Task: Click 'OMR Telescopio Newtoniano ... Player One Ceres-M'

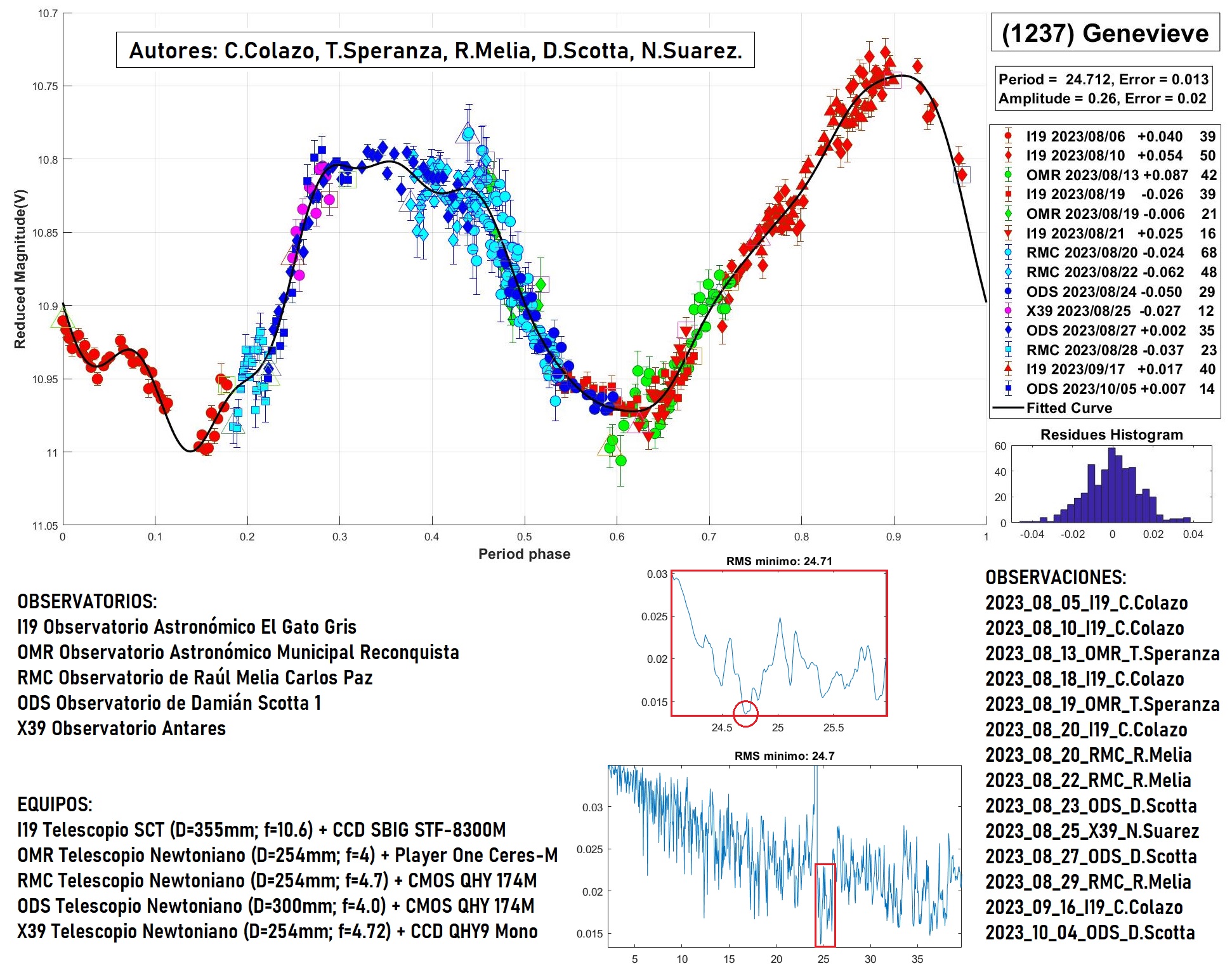Action: tap(287, 855)
